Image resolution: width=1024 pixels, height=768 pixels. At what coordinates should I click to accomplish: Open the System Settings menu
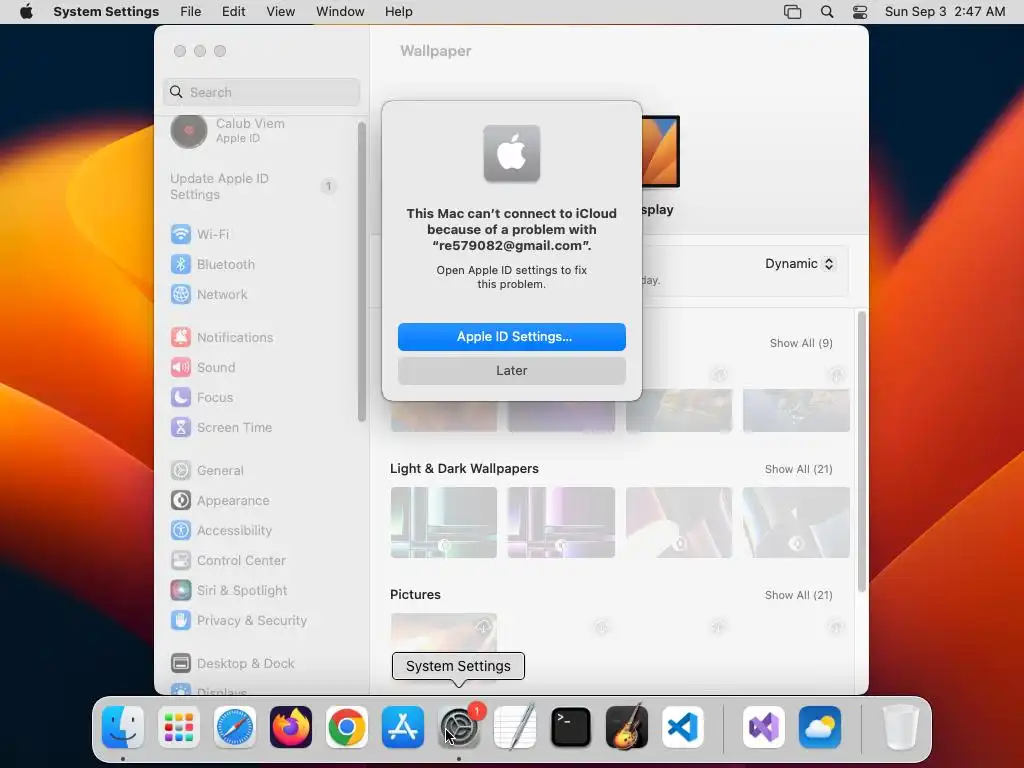click(106, 12)
